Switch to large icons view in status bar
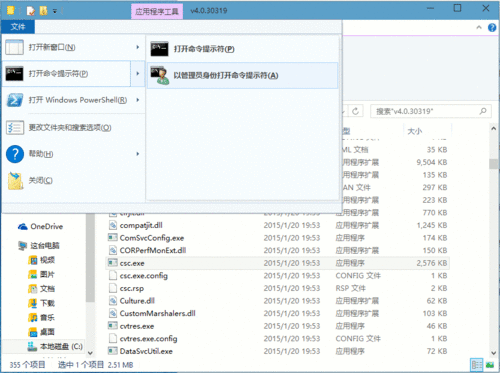Viewport: 500px width, 373px height. tap(490, 365)
